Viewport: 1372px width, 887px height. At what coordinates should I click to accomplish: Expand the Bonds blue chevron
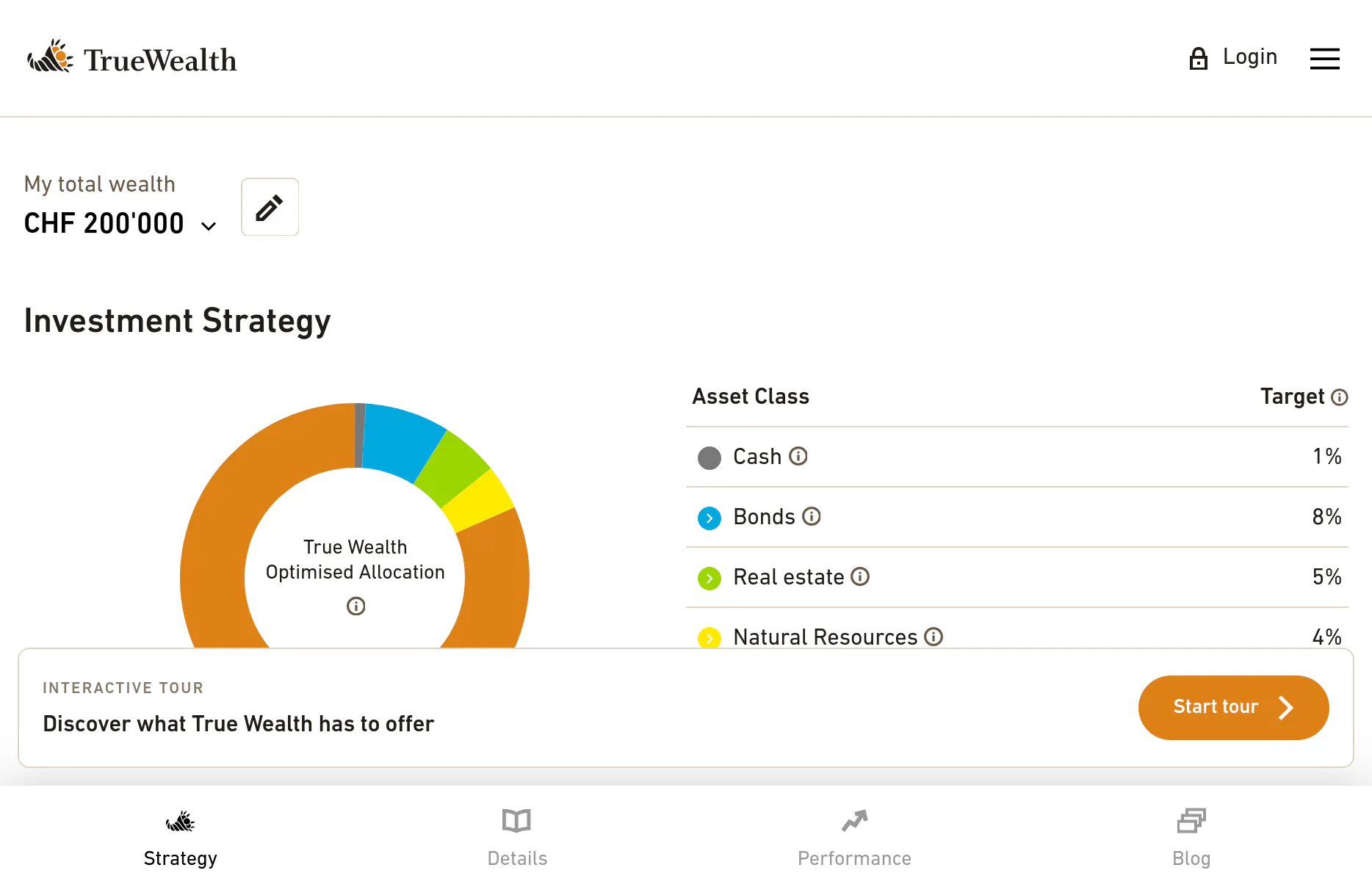710,518
